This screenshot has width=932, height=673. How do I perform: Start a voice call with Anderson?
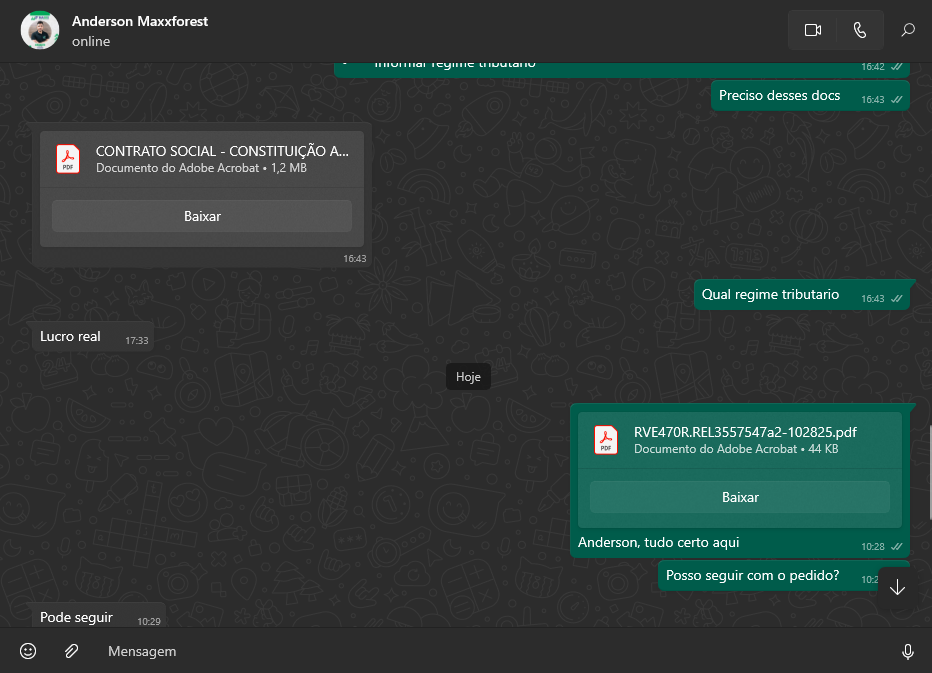click(x=860, y=30)
